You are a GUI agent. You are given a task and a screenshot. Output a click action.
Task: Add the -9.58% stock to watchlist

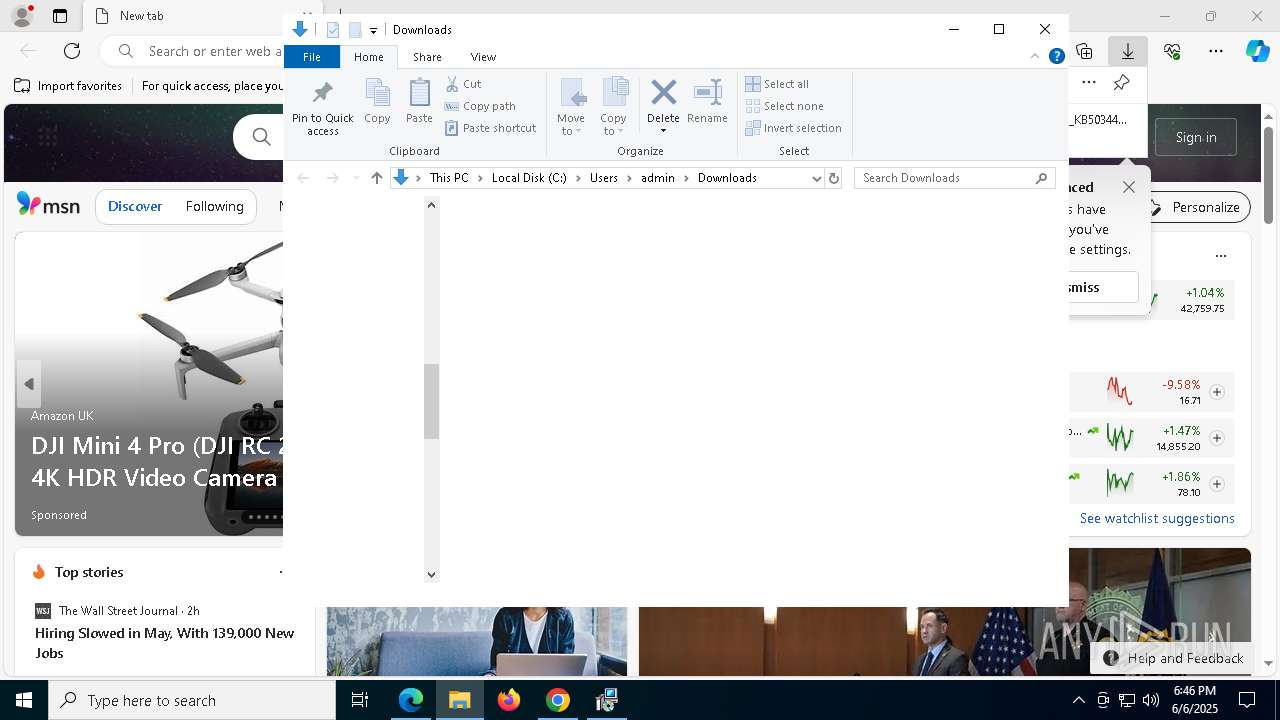point(1217,392)
